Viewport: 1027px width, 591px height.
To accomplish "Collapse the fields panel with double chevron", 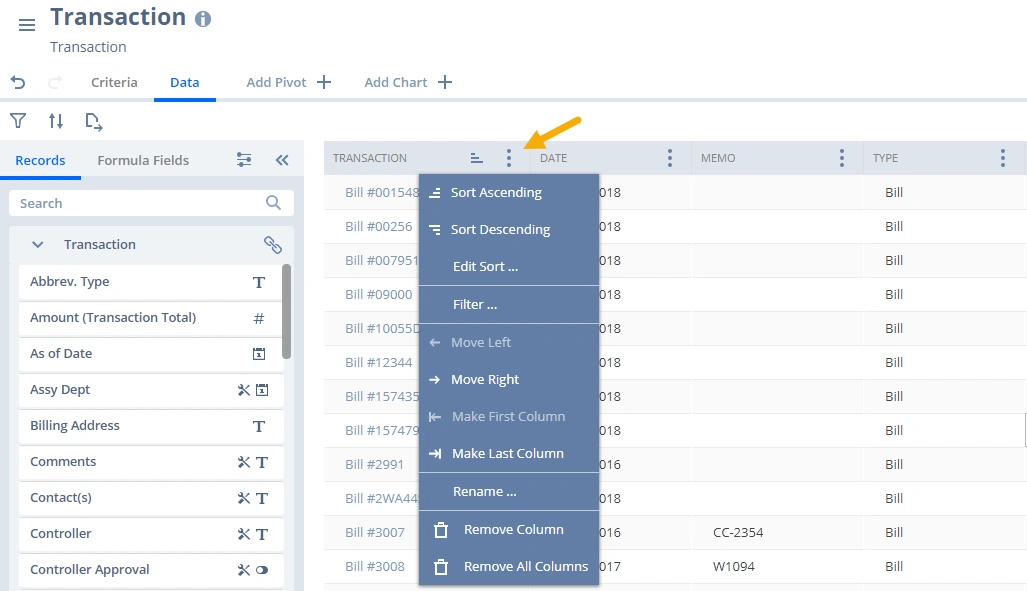I will pos(282,160).
